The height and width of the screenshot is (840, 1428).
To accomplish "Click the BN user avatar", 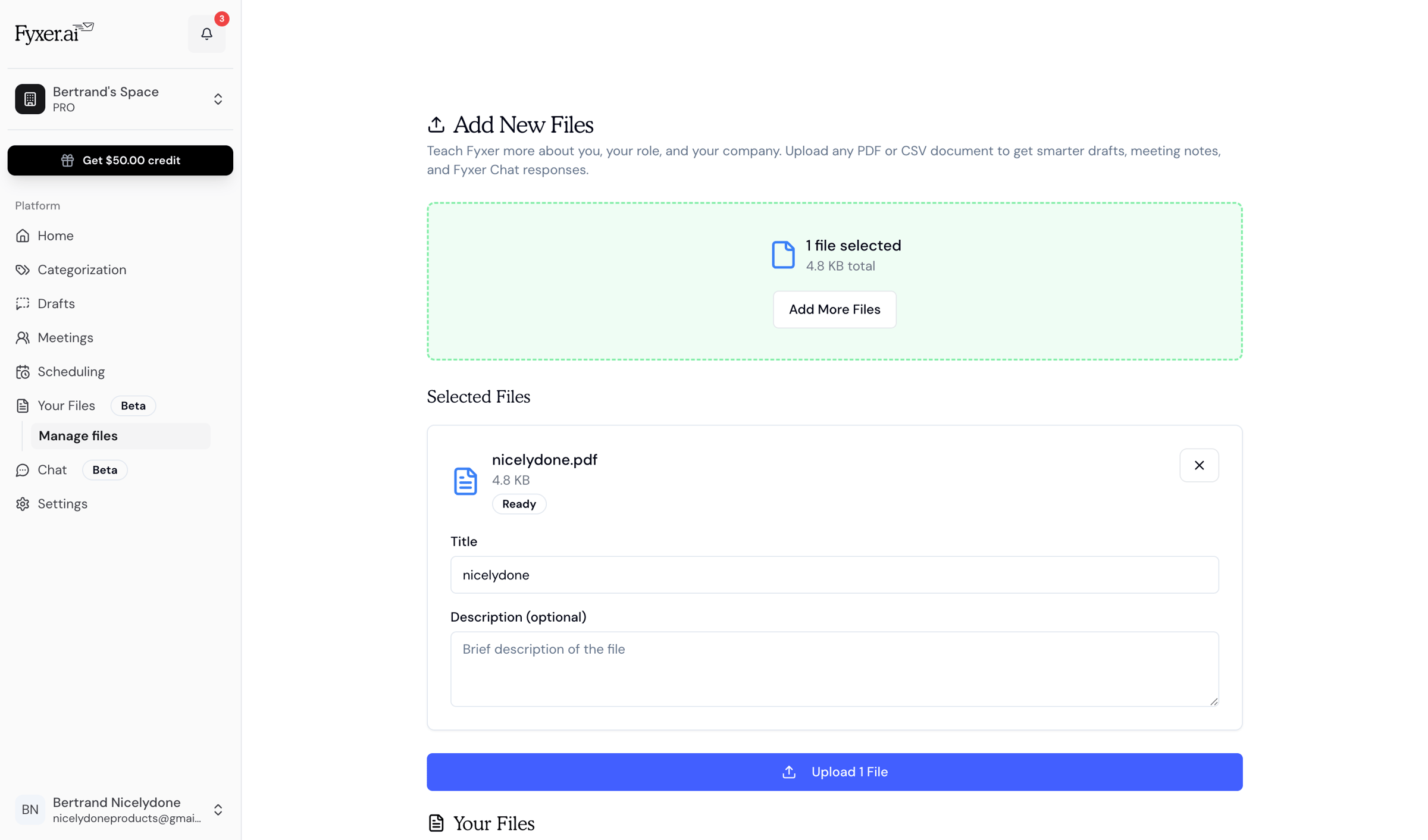I will (30, 809).
